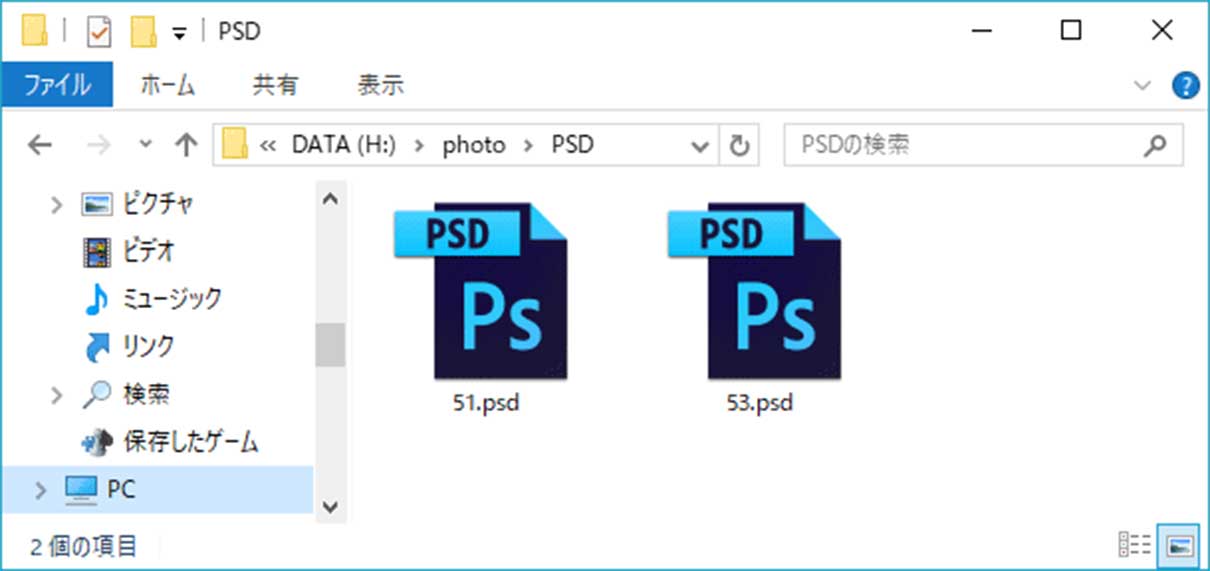Open the recent locations dropdown arrow

pyautogui.click(x=146, y=145)
